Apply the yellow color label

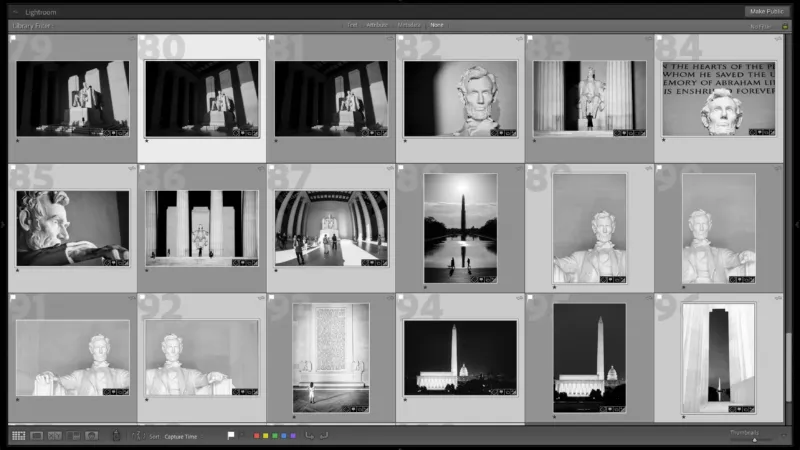266,436
